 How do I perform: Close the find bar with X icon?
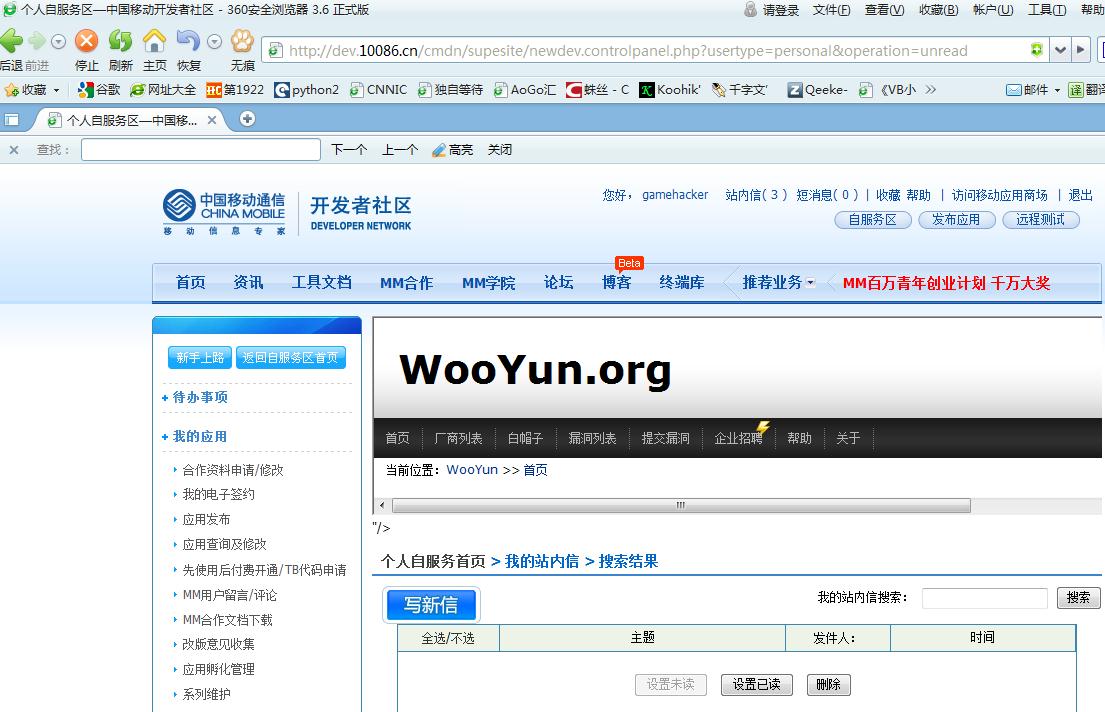(14, 149)
